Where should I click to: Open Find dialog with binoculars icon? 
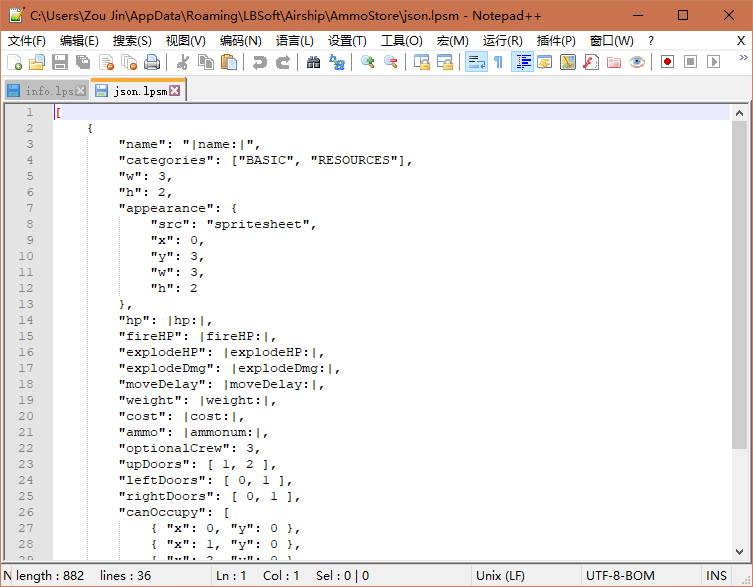click(x=313, y=62)
